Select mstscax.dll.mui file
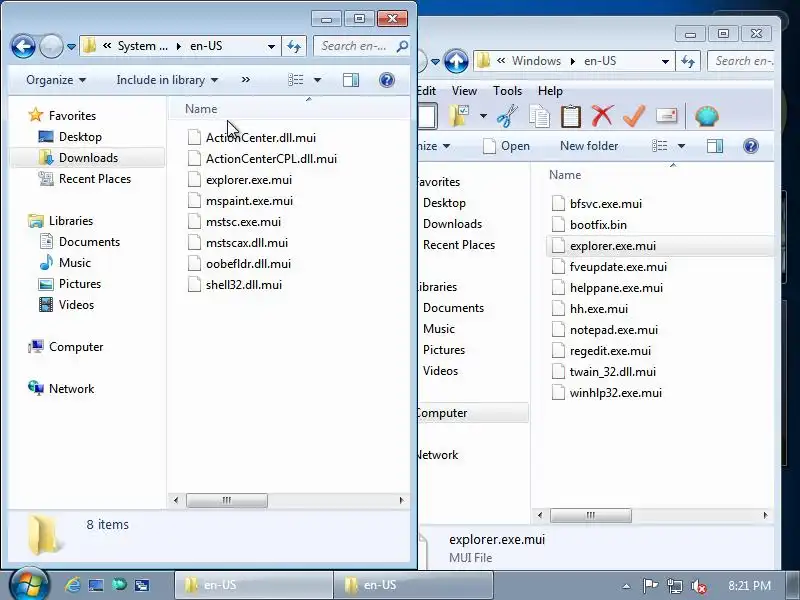Screen dimensions: 800x600 246,243
